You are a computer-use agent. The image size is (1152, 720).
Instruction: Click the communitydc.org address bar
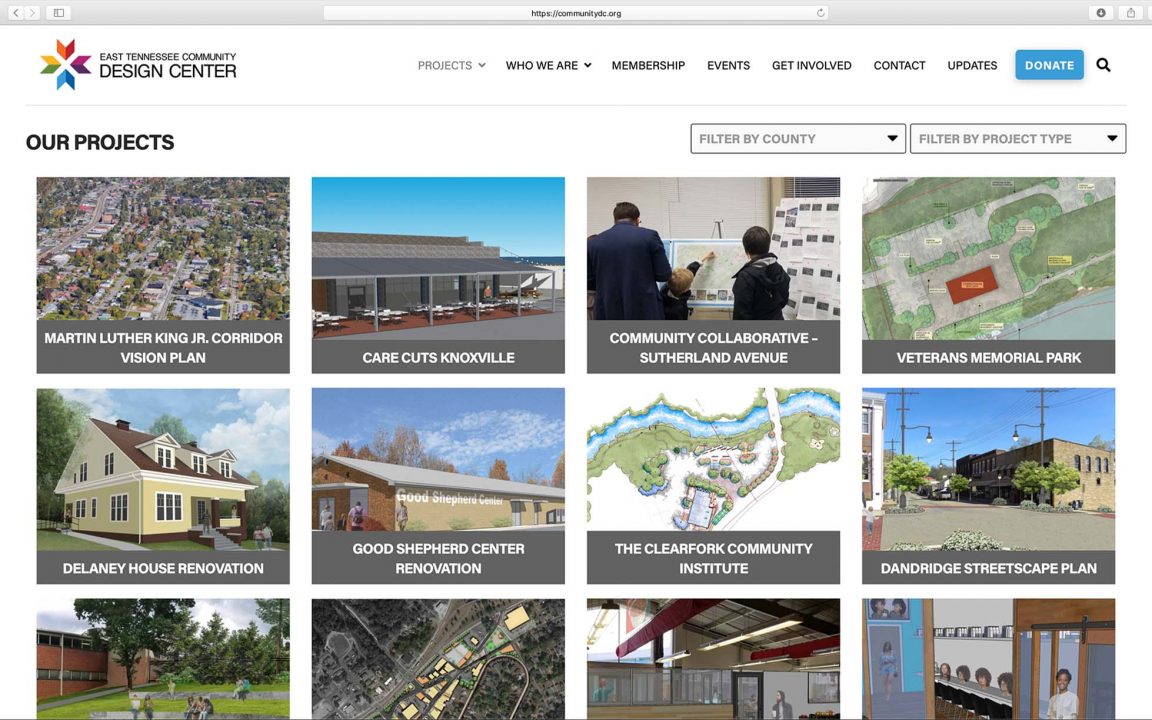pos(575,13)
